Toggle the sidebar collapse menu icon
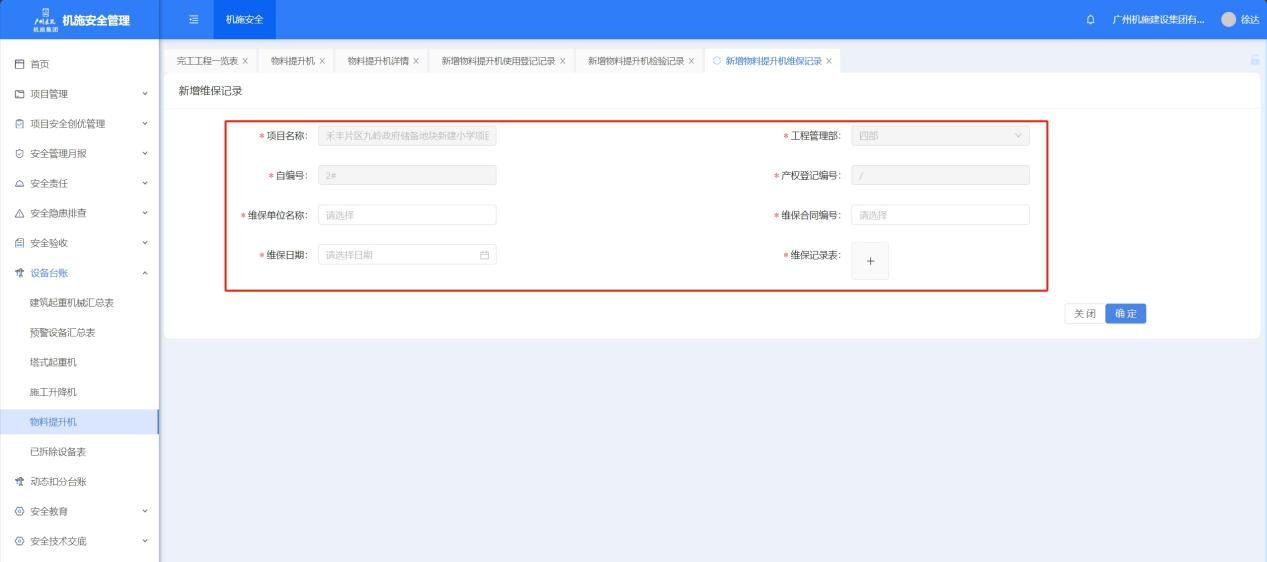This screenshot has height=562, width=1267. (194, 20)
